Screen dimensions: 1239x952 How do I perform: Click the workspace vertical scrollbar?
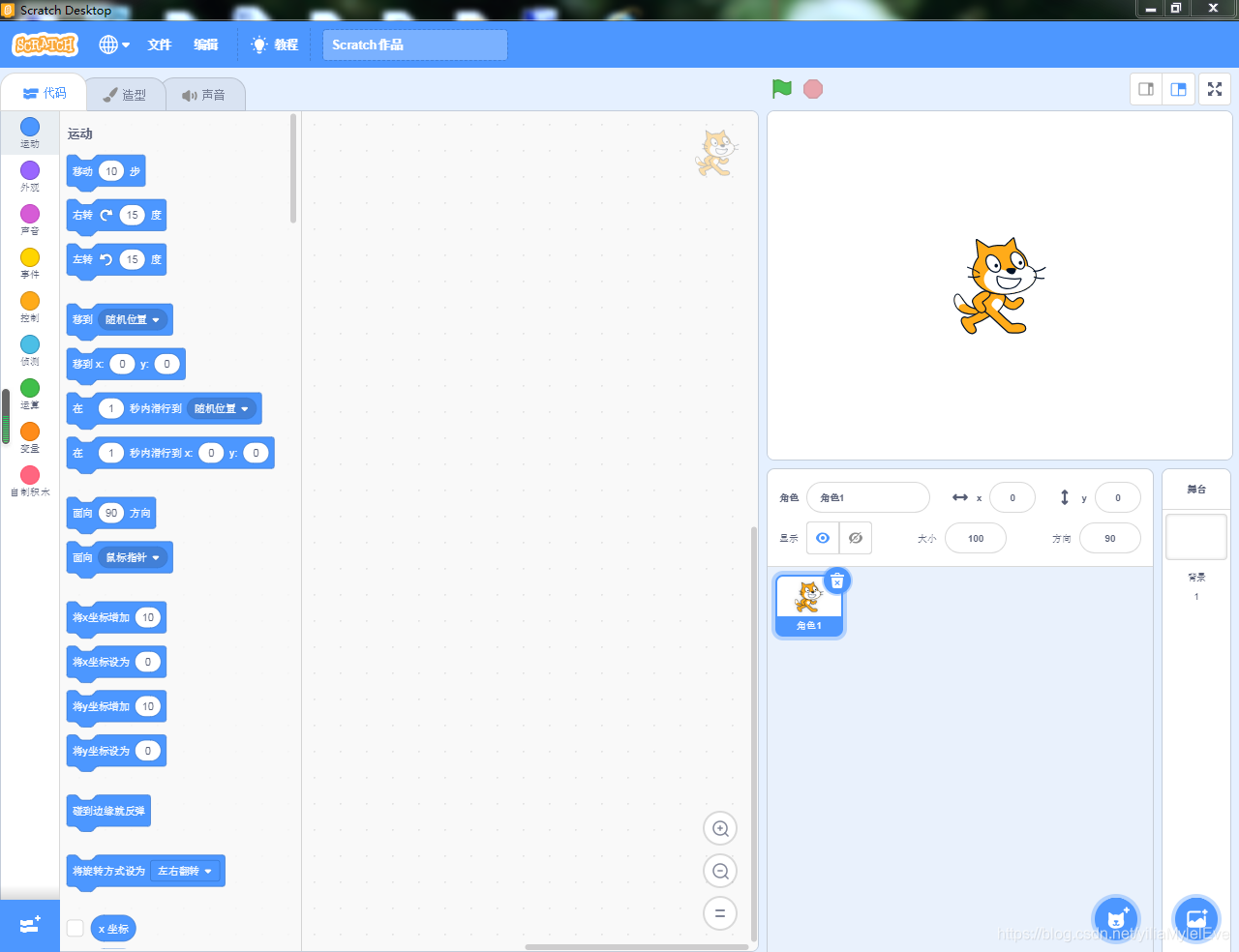click(755, 734)
